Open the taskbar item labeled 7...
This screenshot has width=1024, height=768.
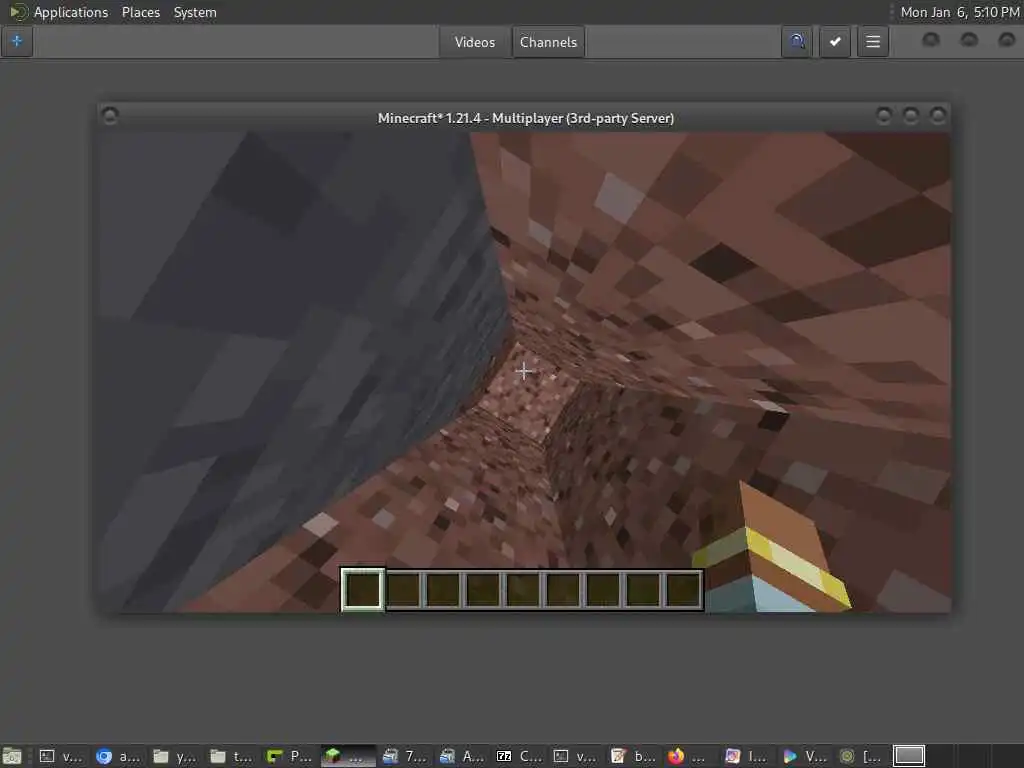click(405, 756)
